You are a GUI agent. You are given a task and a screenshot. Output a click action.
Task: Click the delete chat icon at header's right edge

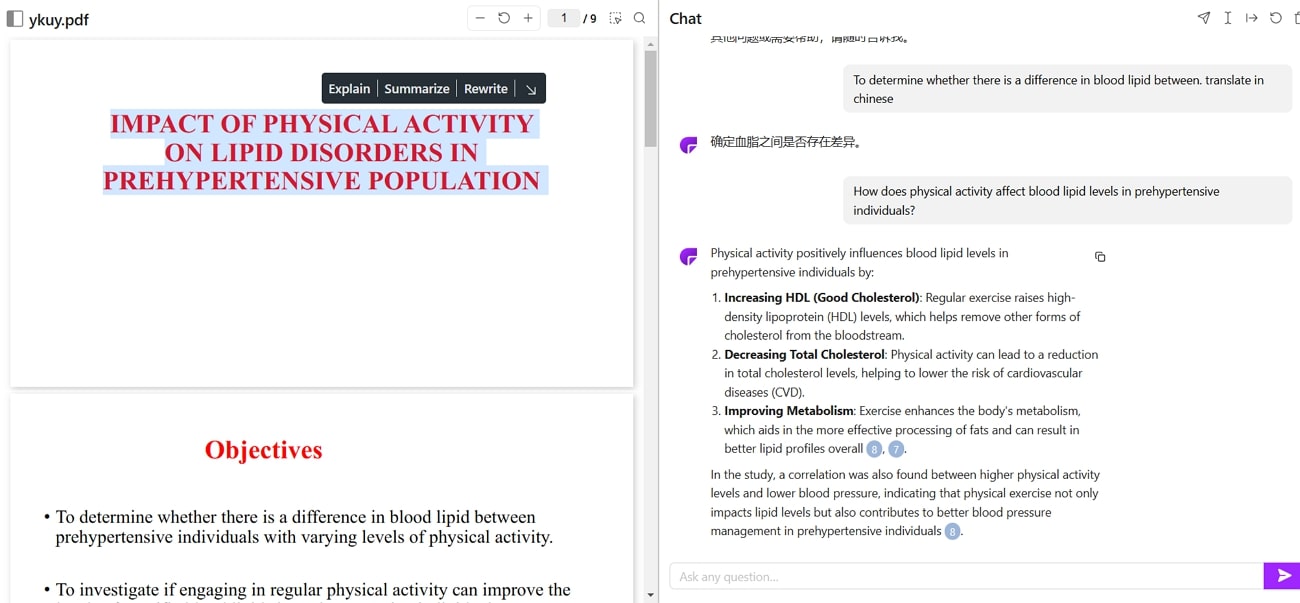coord(1297,18)
